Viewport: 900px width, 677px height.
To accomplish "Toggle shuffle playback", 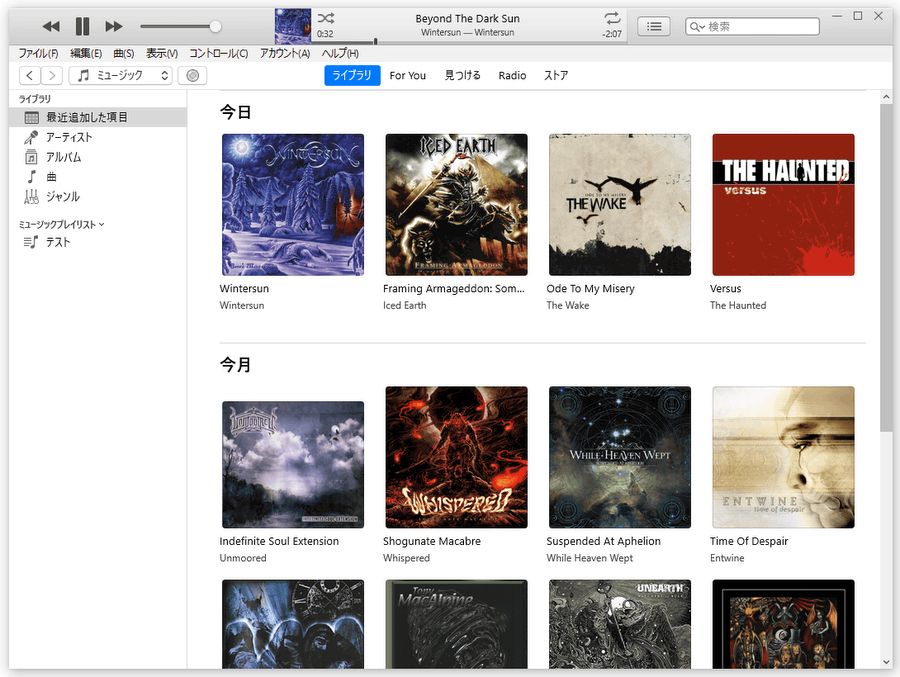I will coord(326,18).
